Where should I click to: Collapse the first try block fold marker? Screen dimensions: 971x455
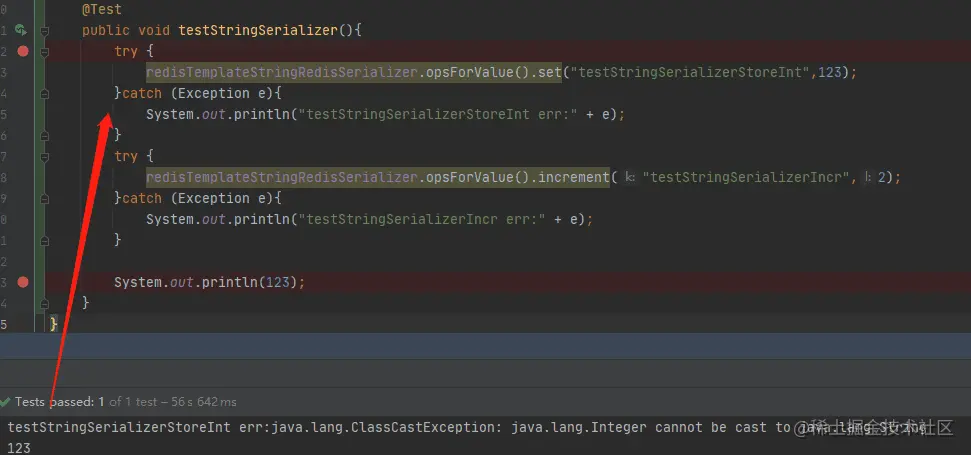pyautogui.click(x=44, y=52)
